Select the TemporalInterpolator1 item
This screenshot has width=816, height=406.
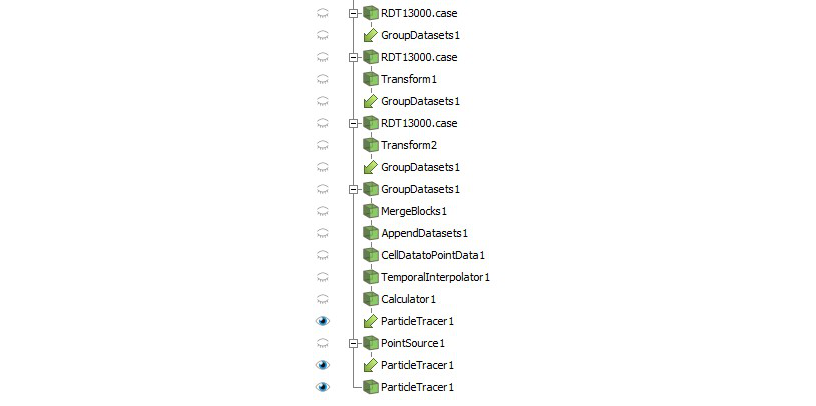click(x=436, y=277)
